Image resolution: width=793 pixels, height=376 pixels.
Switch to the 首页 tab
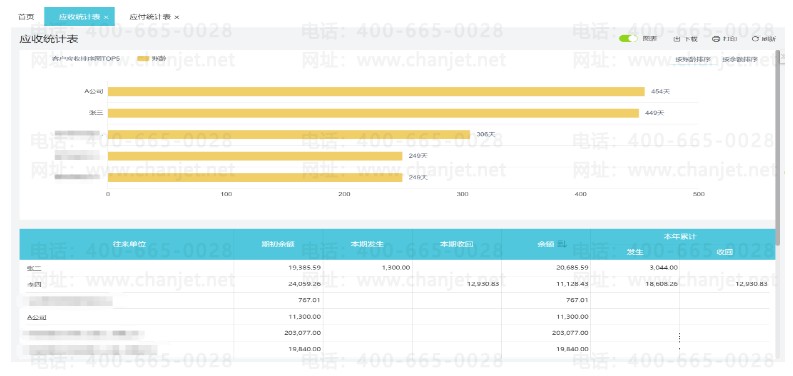[x=26, y=17]
